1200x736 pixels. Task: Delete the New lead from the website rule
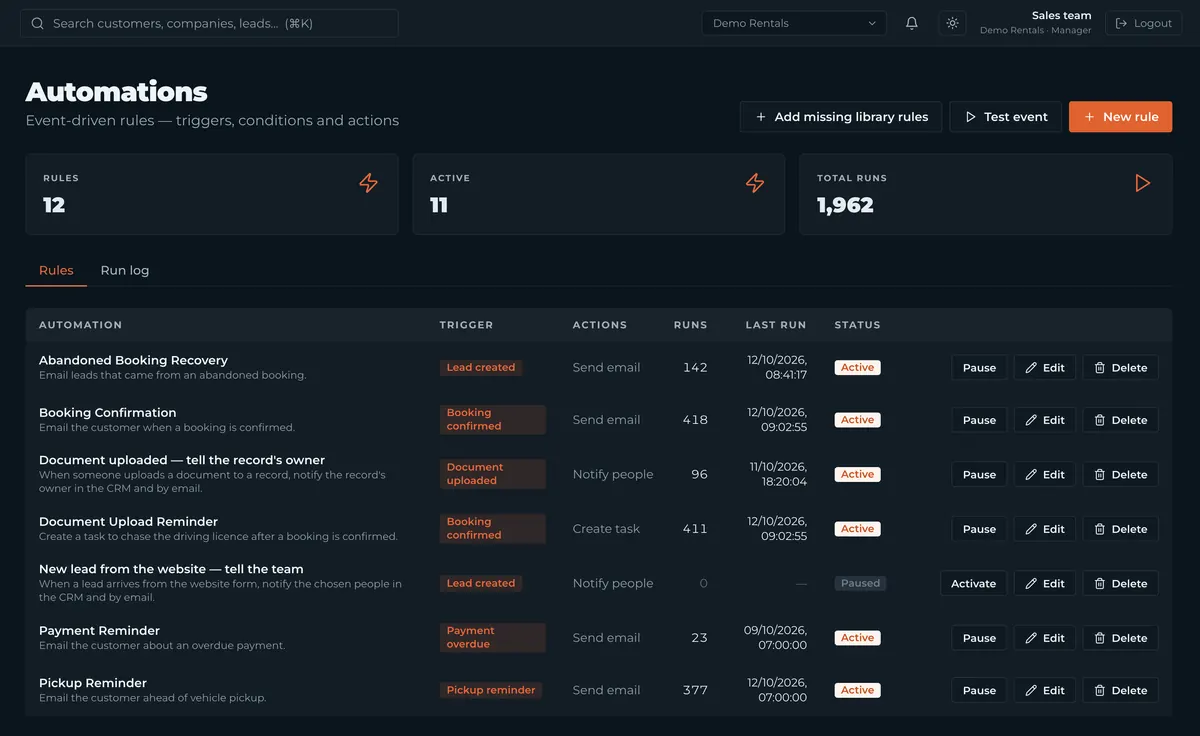(x=1120, y=584)
